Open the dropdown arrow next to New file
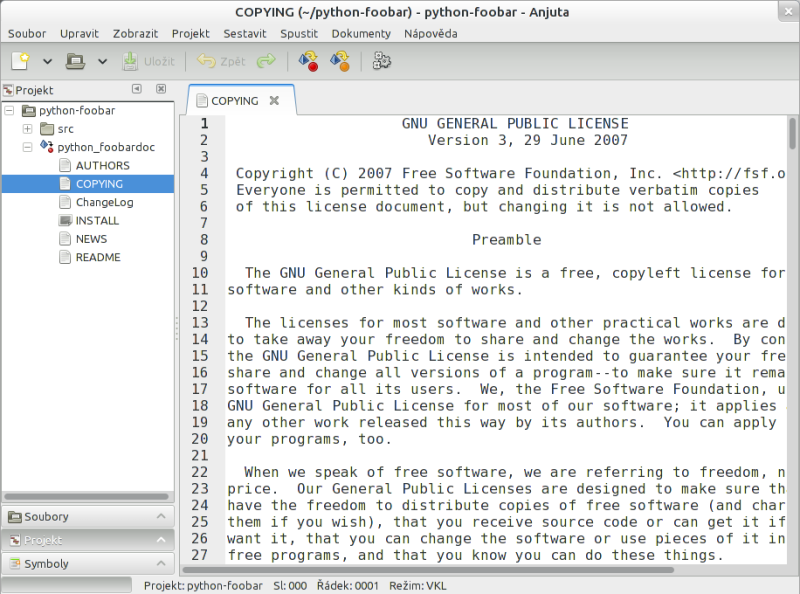Viewport: 800px width, 594px height. 47,62
